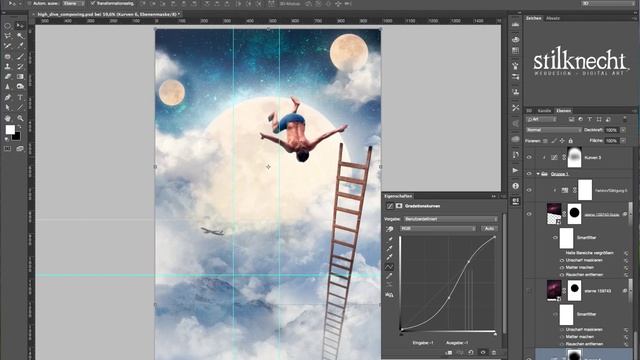Image resolution: width=640 pixels, height=360 pixels.
Task: Switch to the 3D panel tab
Action: [529, 111]
